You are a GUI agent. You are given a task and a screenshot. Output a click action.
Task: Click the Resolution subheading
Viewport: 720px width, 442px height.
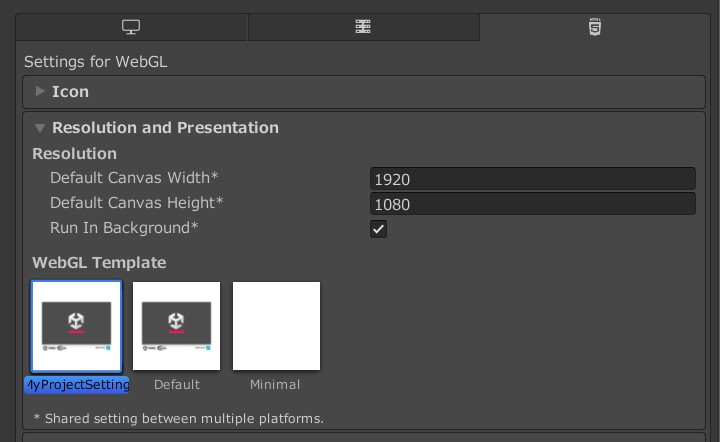click(x=74, y=154)
